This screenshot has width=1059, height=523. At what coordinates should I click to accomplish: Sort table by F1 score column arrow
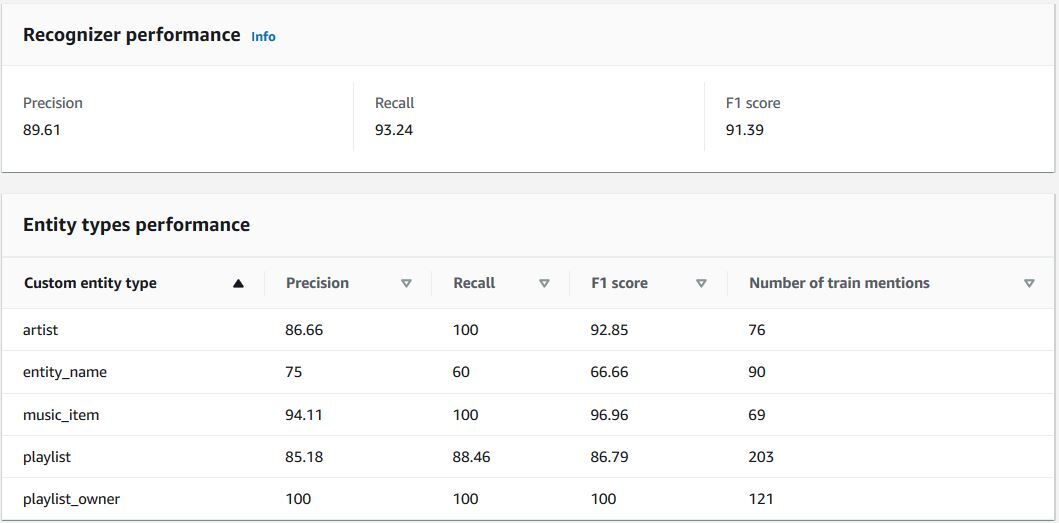pyautogui.click(x=701, y=284)
